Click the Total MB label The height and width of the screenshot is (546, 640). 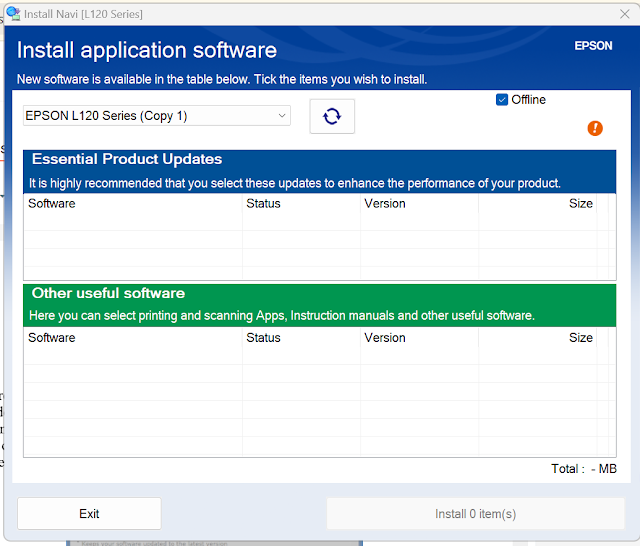tap(584, 468)
